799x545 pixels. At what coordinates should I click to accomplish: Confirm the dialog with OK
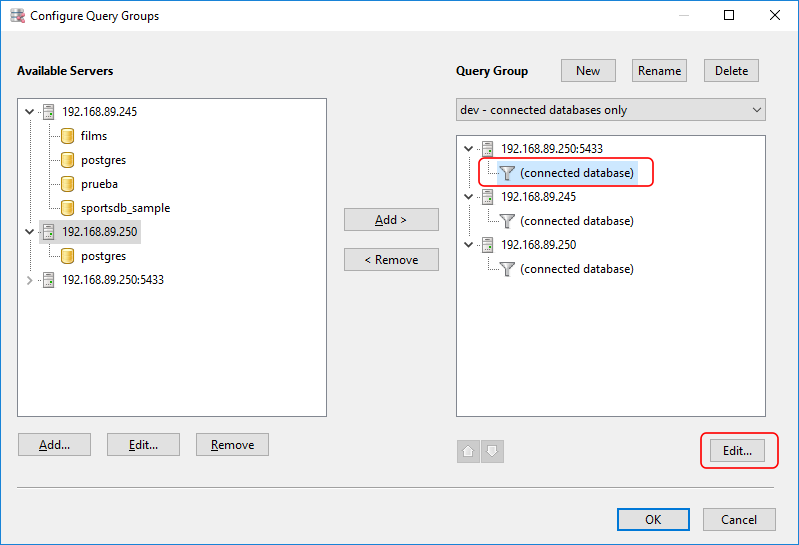coord(653,519)
